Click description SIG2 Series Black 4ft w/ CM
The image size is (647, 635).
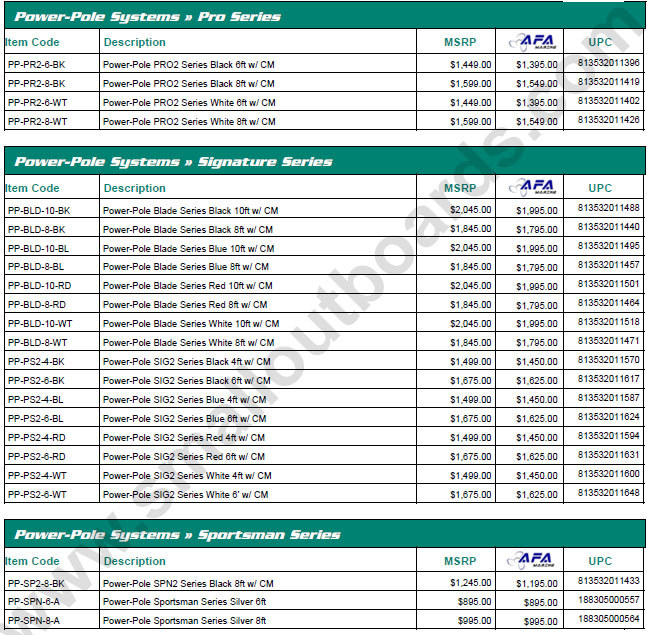[187, 362]
